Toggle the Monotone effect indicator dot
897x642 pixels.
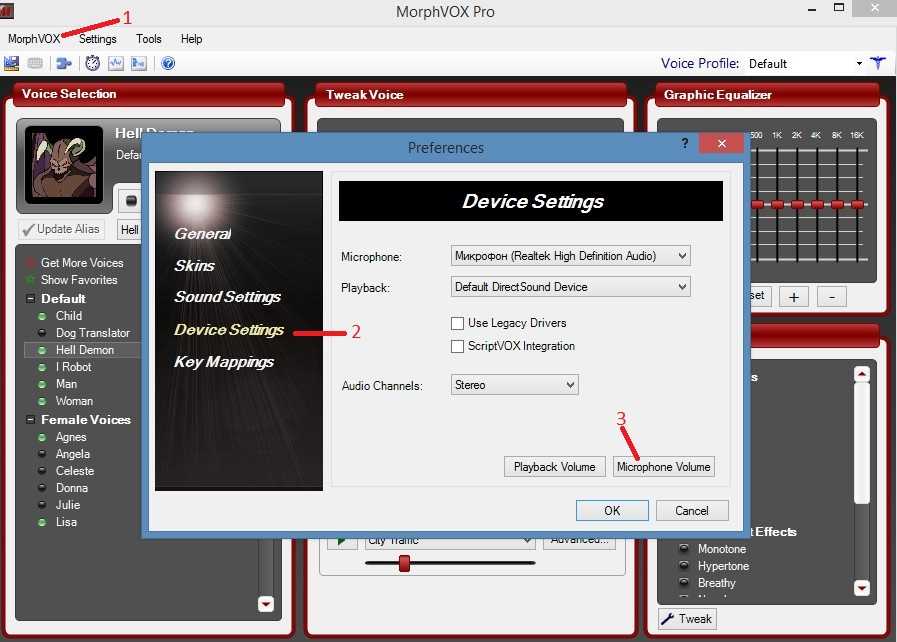coord(684,548)
